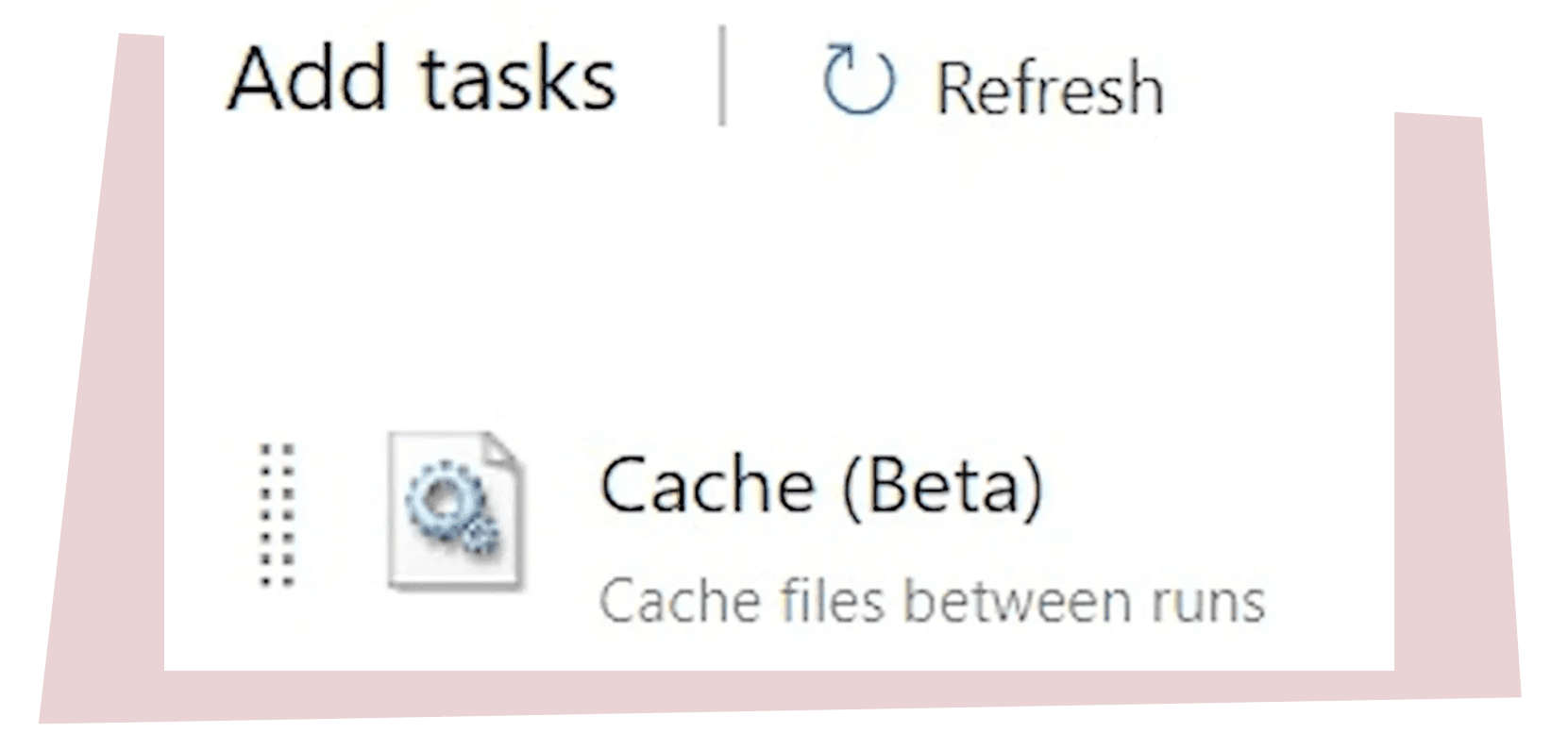Viewport: 1568px width, 733px height.
Task: Click the circular Refresh arrow icon
Action: click(857, 81)
